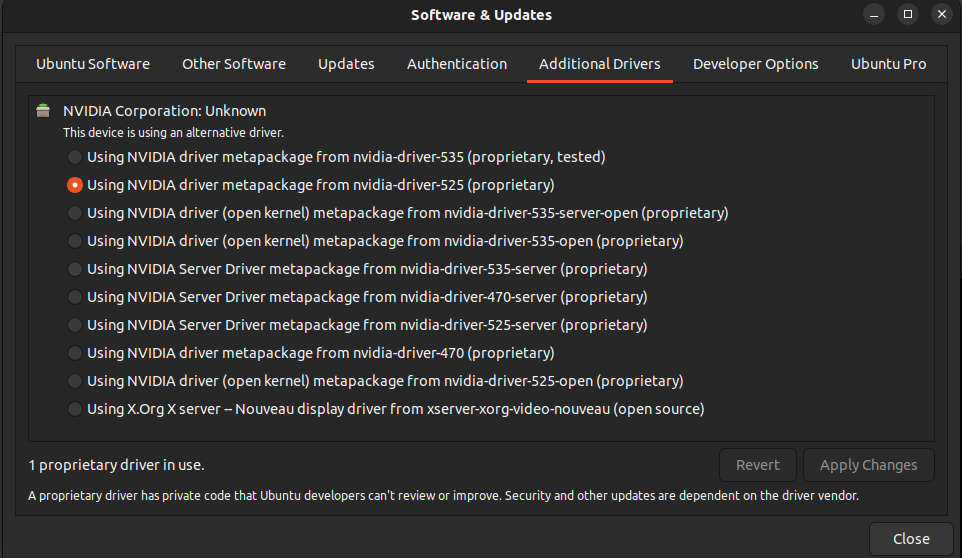Viewport: 962px width, 558px height.
Task: Select Nouveau open source driver radio button
Action: [75, 409]
